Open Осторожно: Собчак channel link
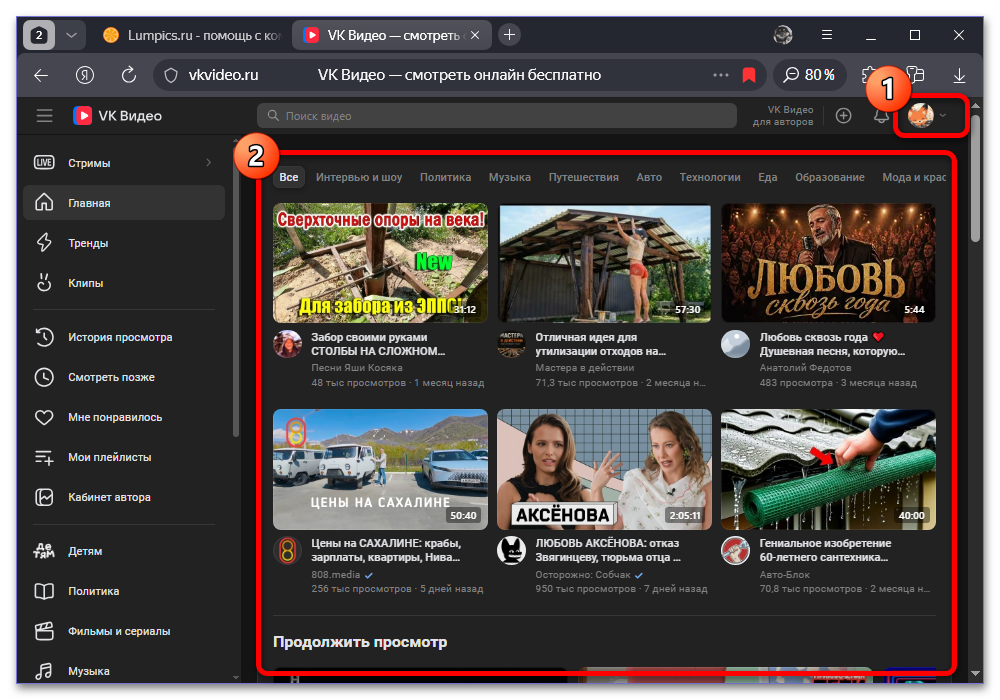Image resolution: width=1000 pixels, height=700 pixels. tap(583, 574)
